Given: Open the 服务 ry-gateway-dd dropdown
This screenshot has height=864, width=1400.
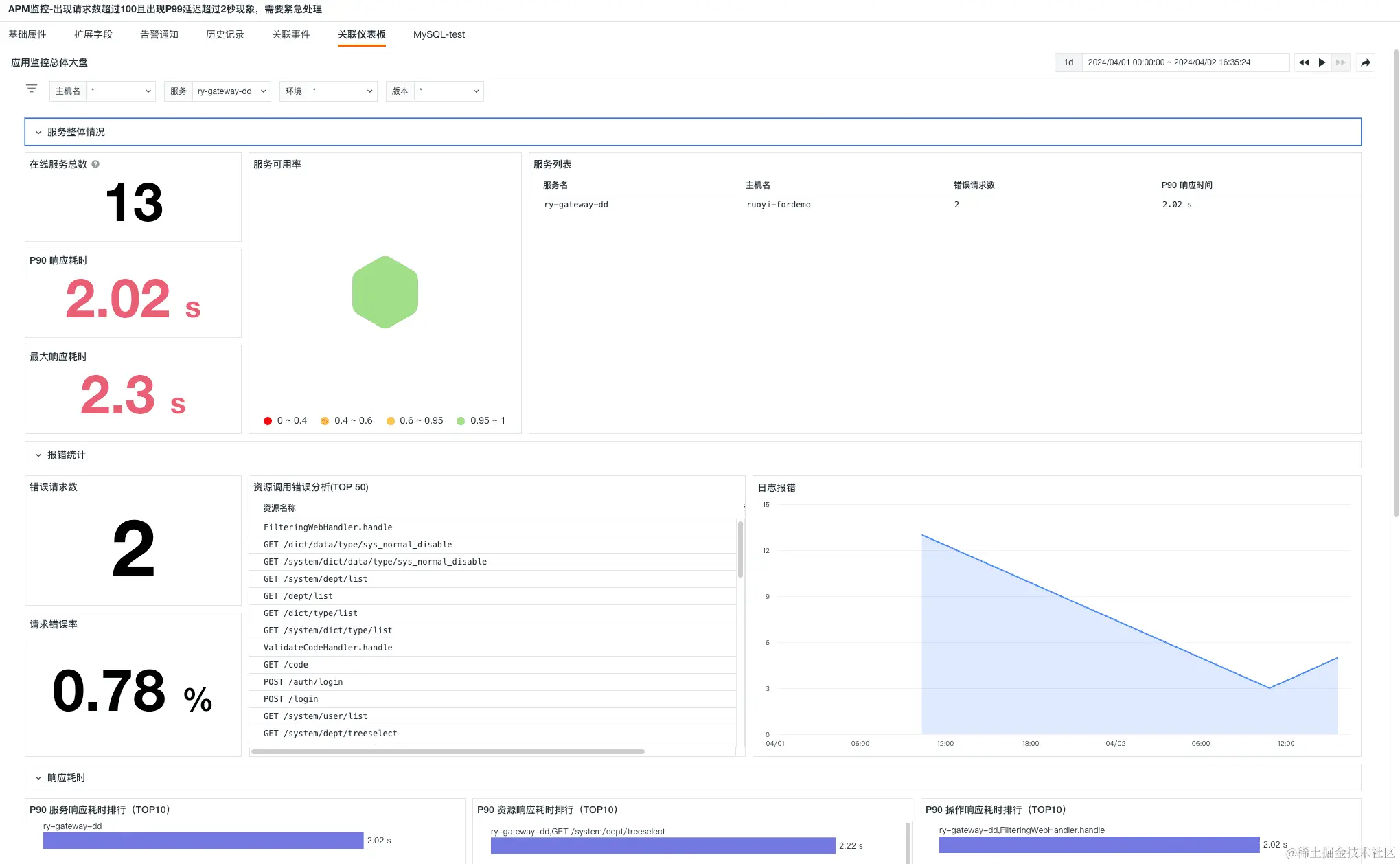Looking at the screenshot, I should click(231, 91).
